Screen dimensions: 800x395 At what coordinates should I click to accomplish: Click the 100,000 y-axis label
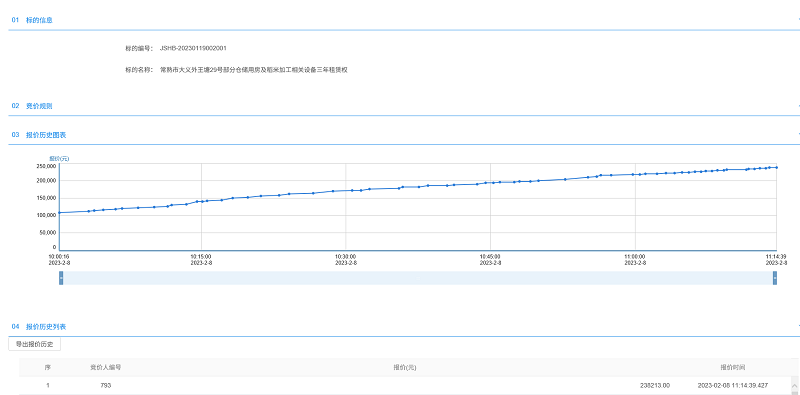tap(45, 215)
